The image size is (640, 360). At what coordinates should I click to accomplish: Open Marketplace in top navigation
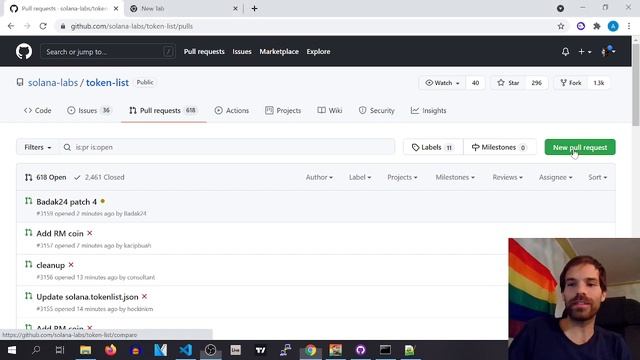[279, 52]
